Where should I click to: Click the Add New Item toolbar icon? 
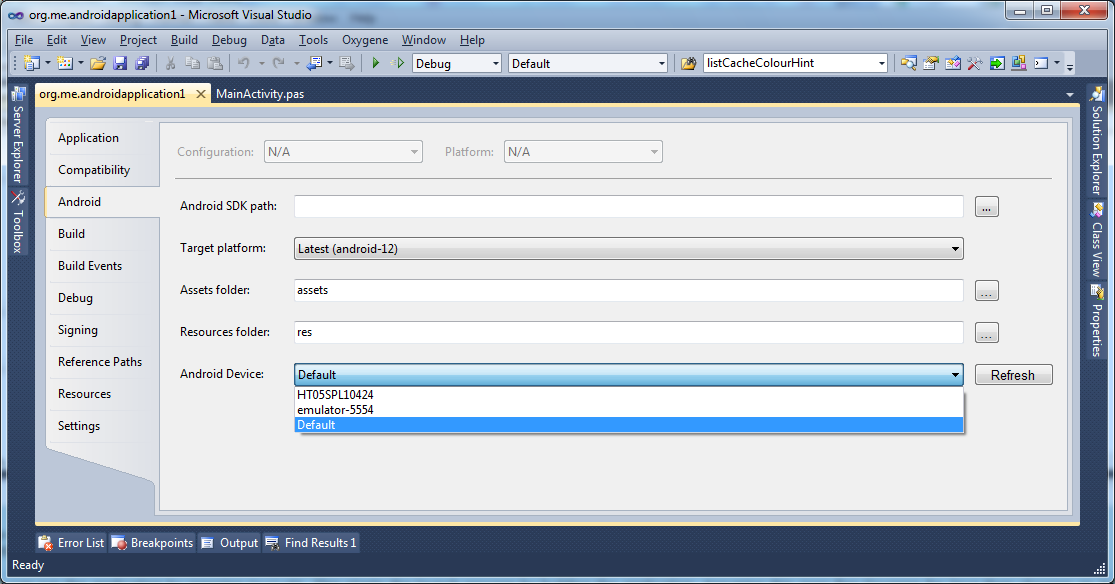point(65,63)
